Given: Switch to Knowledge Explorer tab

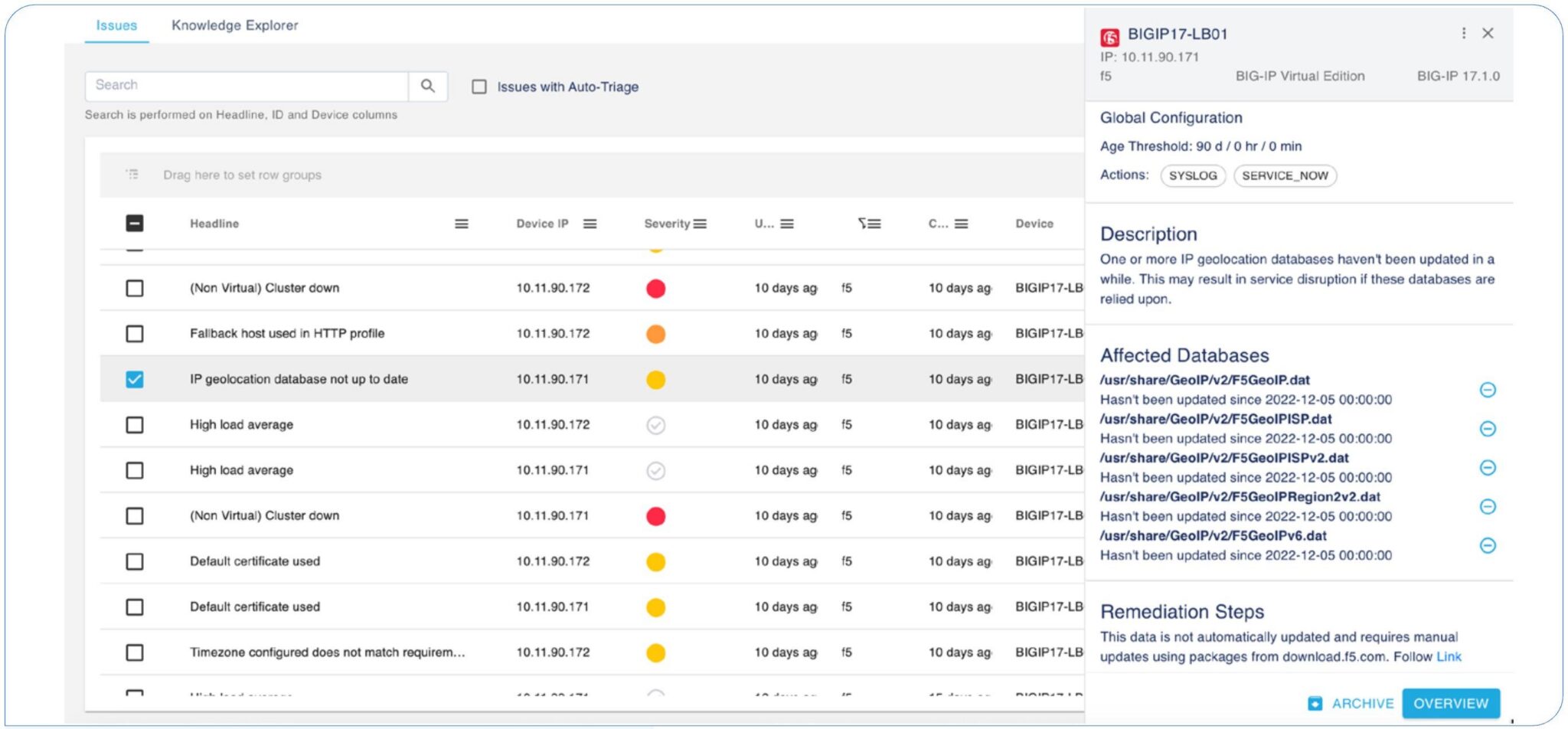Looking at the screenshot, I should coord(235,25).
